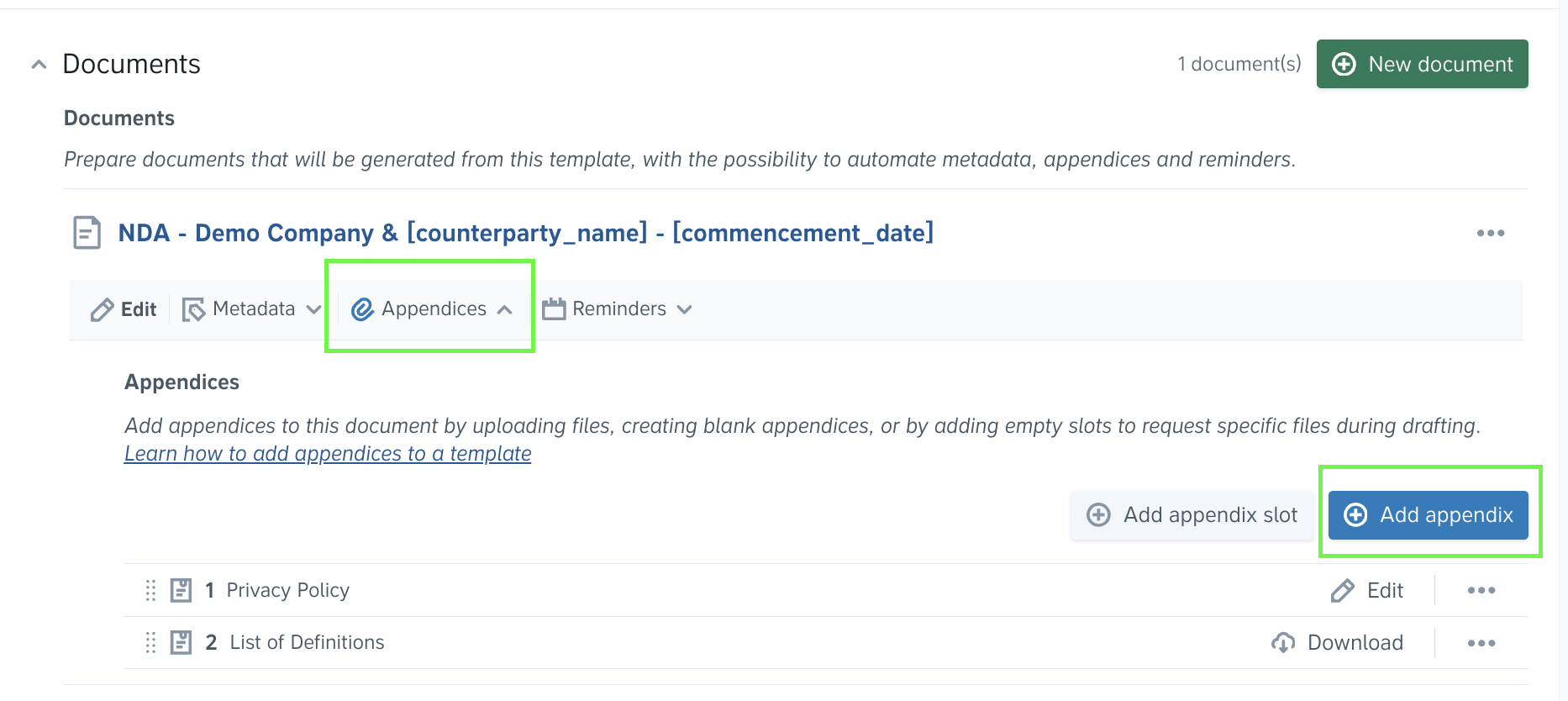The height and width of the screenshot is (701, 1568).
Task: Click the Reminders calendar icon
Action: 554,309
